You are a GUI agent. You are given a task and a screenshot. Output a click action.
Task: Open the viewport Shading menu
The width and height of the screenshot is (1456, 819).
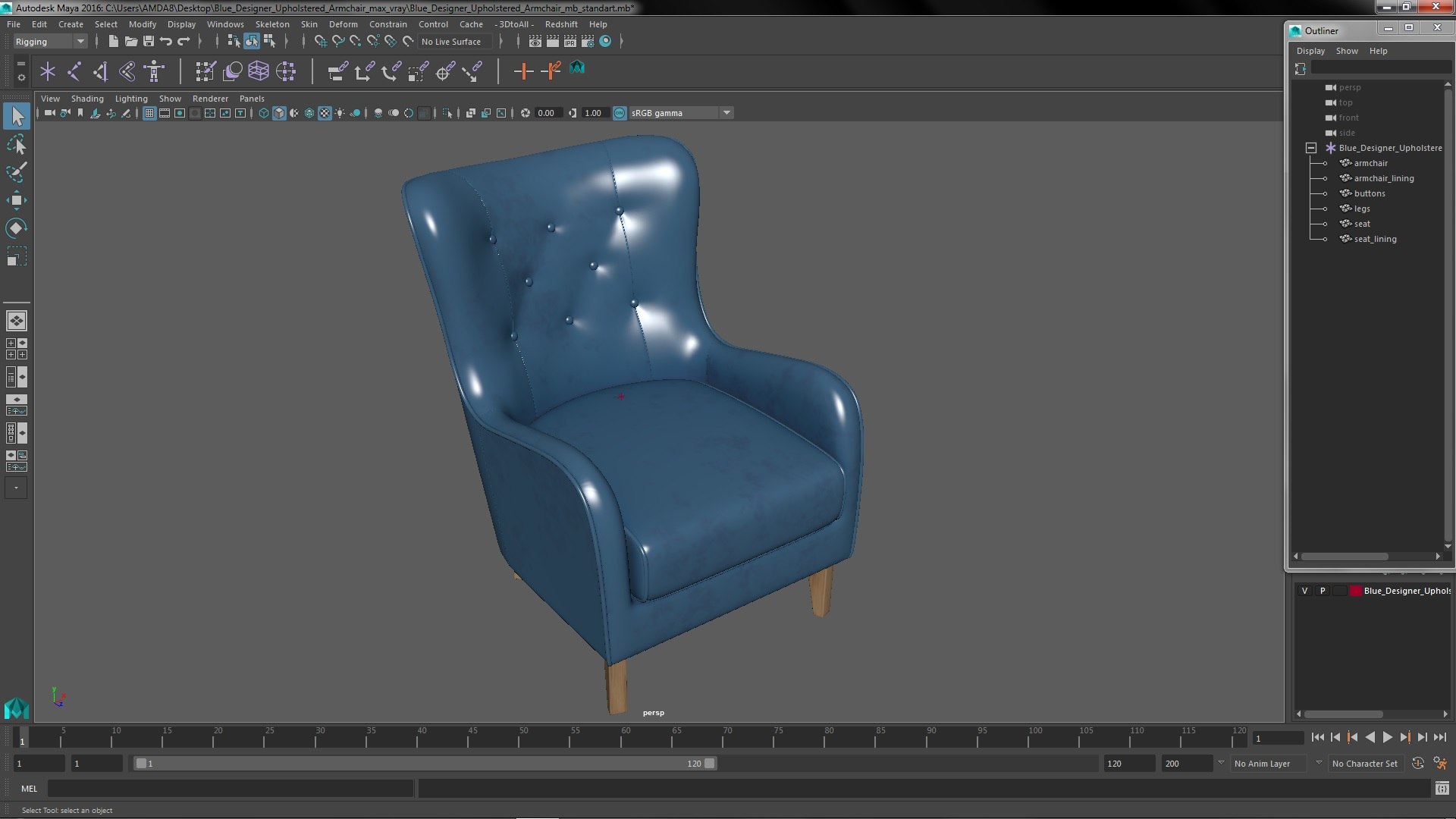(x=87, y=99)
